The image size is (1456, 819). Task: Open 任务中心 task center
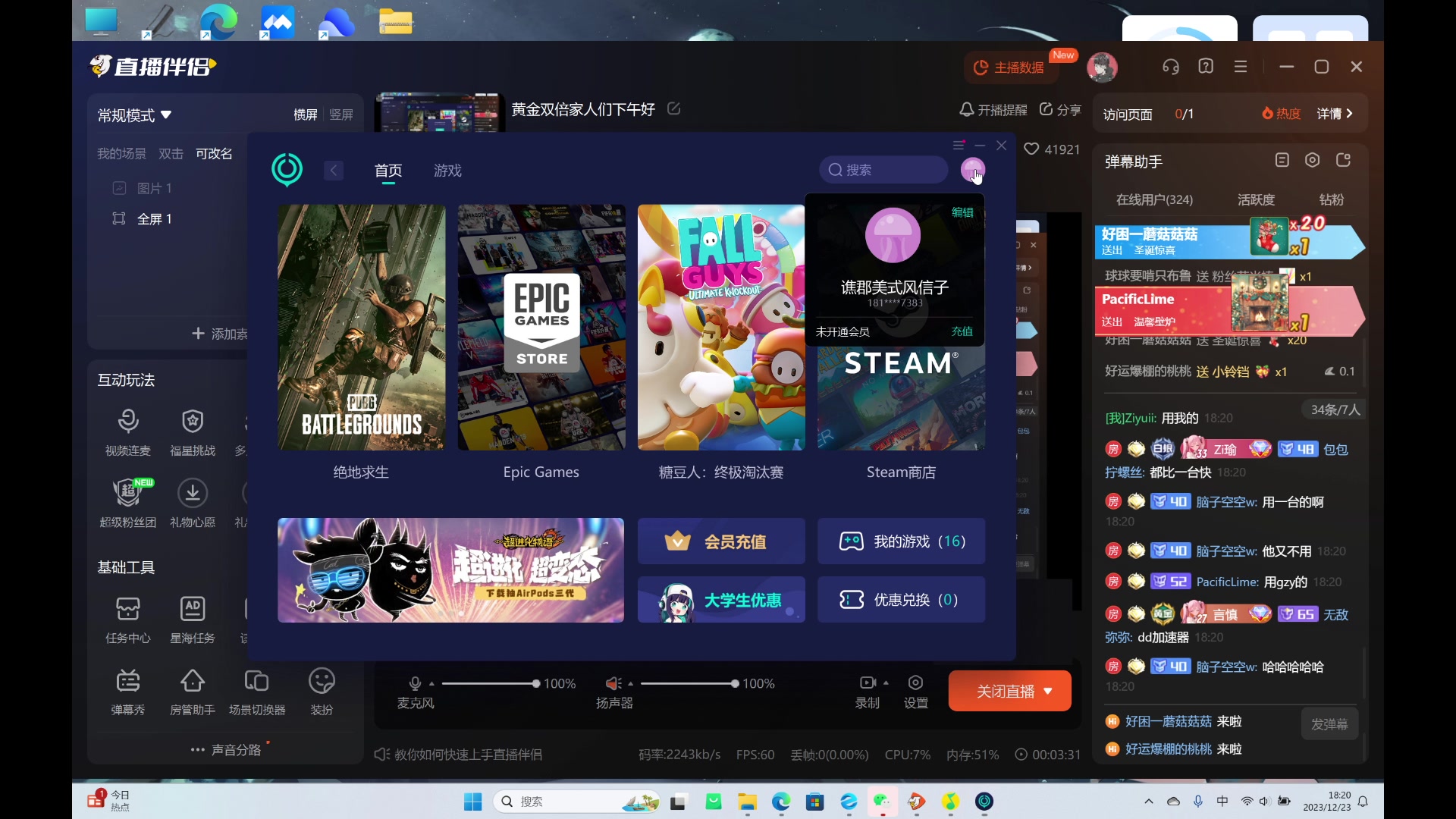coord(128,620)
